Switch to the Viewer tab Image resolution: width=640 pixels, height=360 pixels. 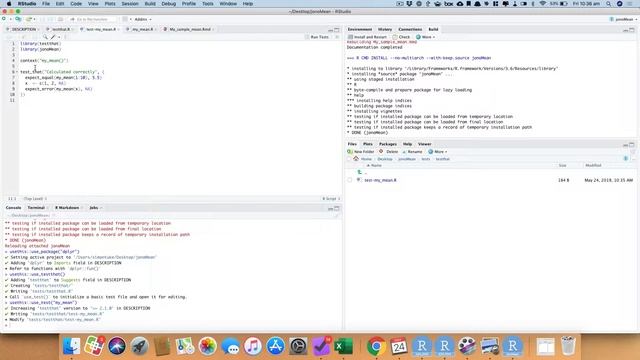(424, 144)
